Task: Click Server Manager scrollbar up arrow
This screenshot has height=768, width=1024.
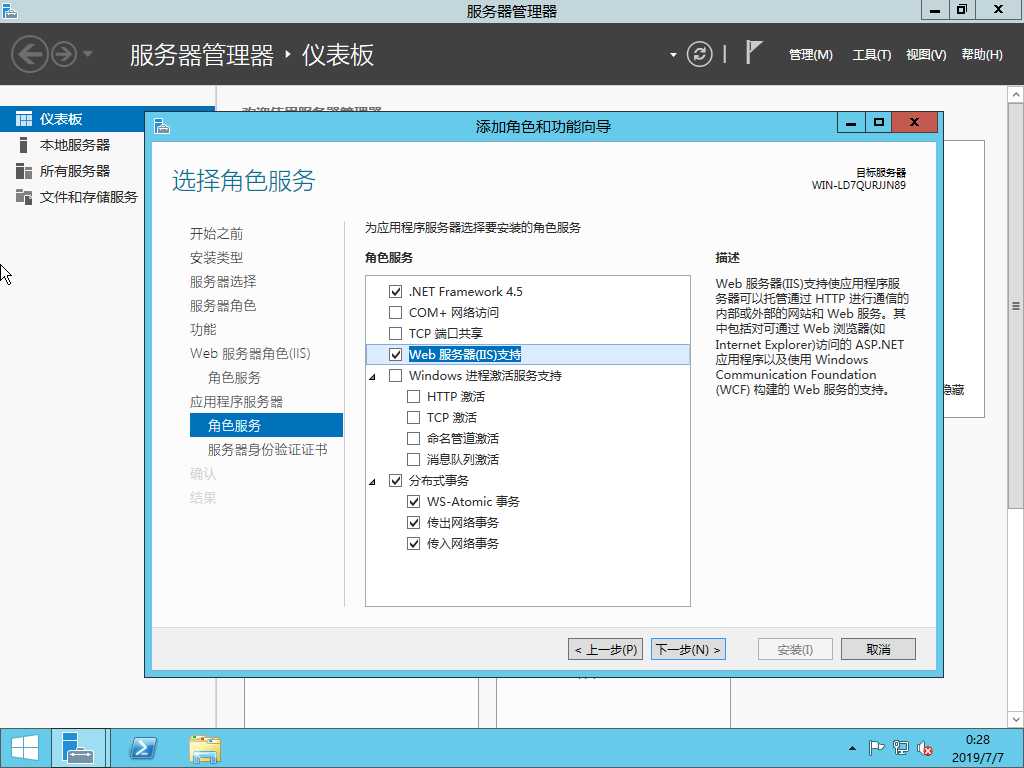Action: point(1016,95)
